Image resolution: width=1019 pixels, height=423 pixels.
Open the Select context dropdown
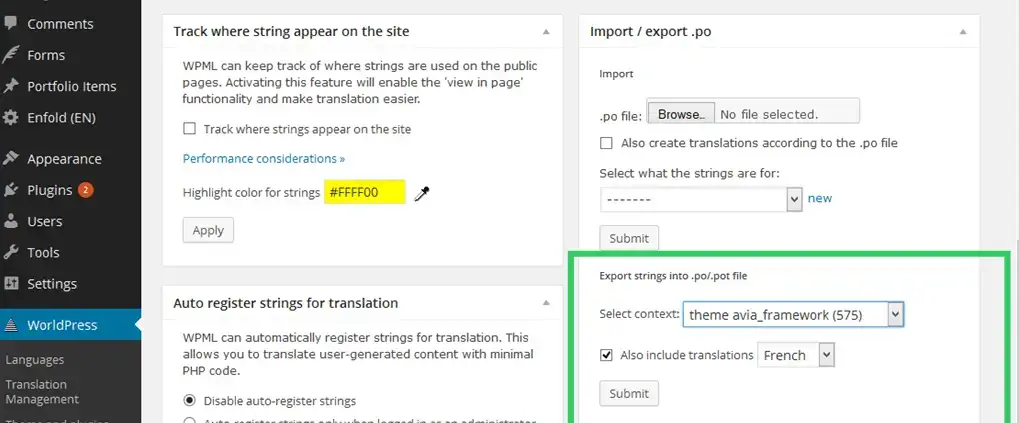pyautogui.click(x=793, y=315)
